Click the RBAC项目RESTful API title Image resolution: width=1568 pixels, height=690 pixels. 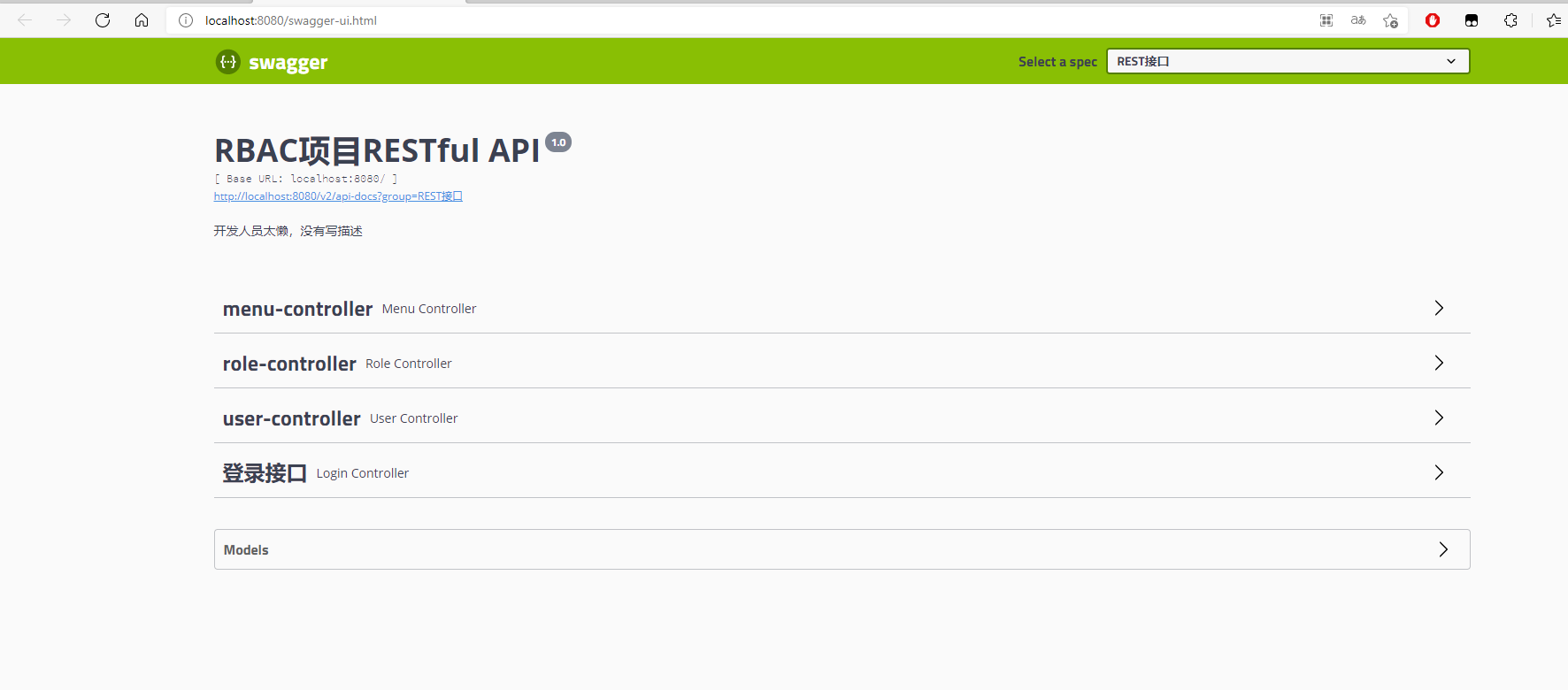click(377, 150)
